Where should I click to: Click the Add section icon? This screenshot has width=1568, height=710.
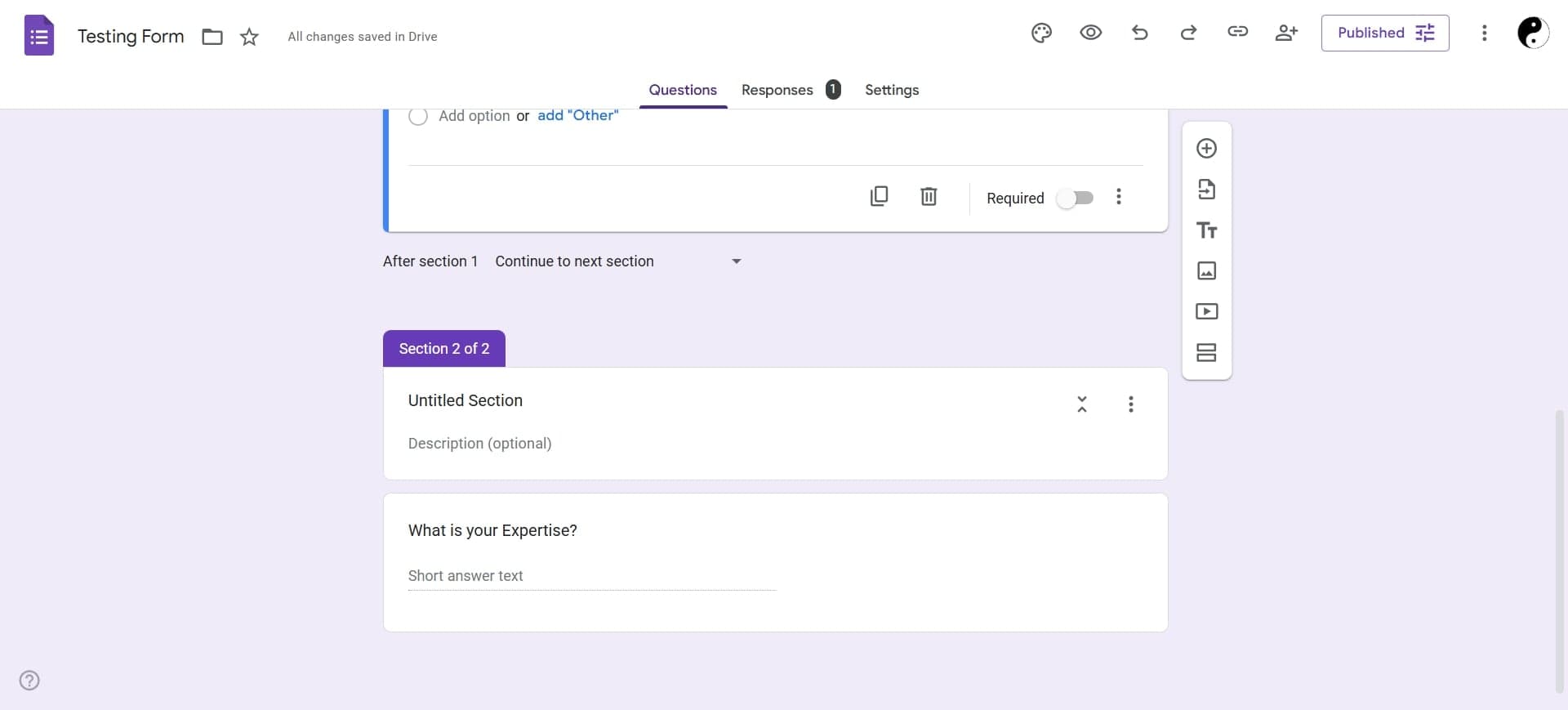(1206, 353)
